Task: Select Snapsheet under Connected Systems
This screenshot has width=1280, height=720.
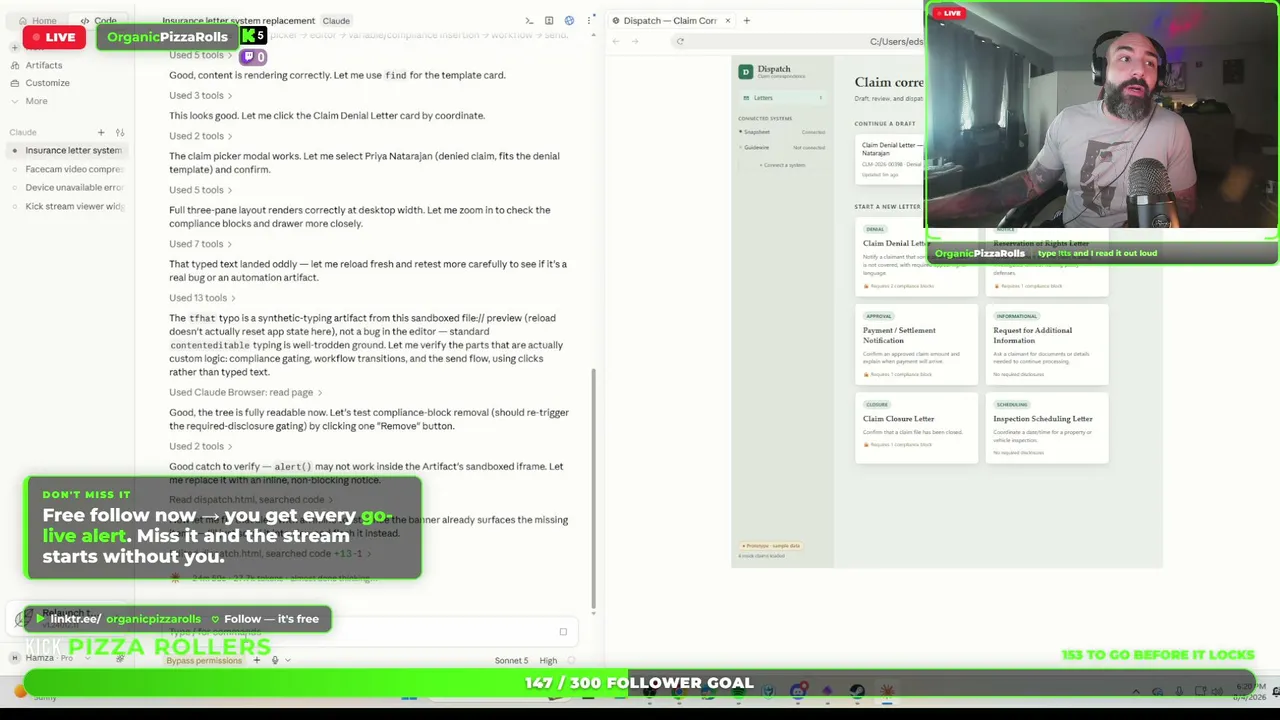Action: click(782, 132)
